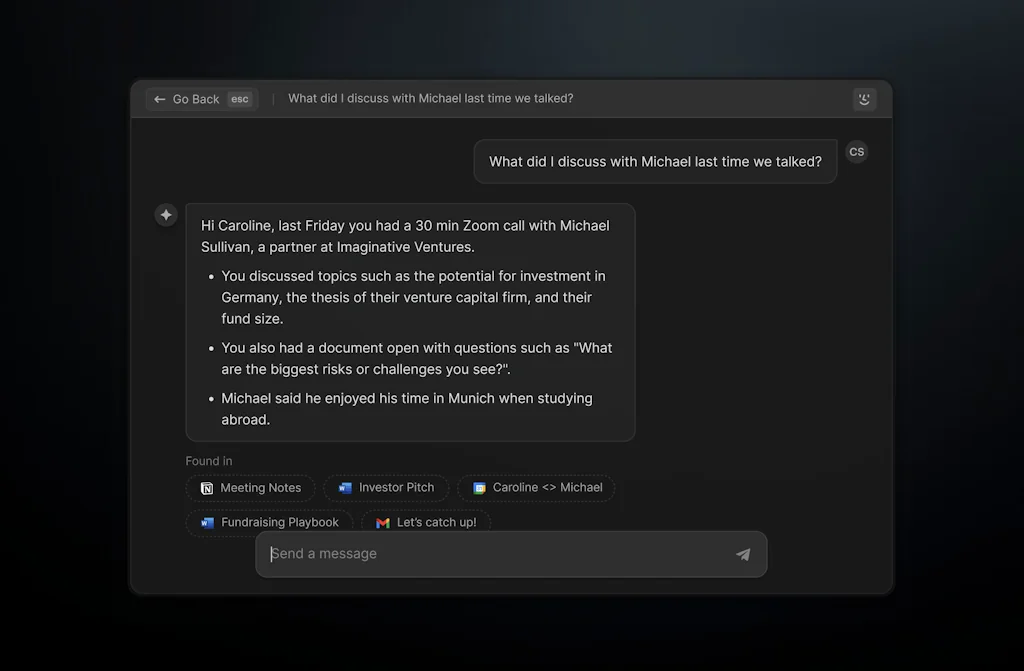Click the sparkle AI assistant icon
The image size is (1024, 671).
coord(165,214)
